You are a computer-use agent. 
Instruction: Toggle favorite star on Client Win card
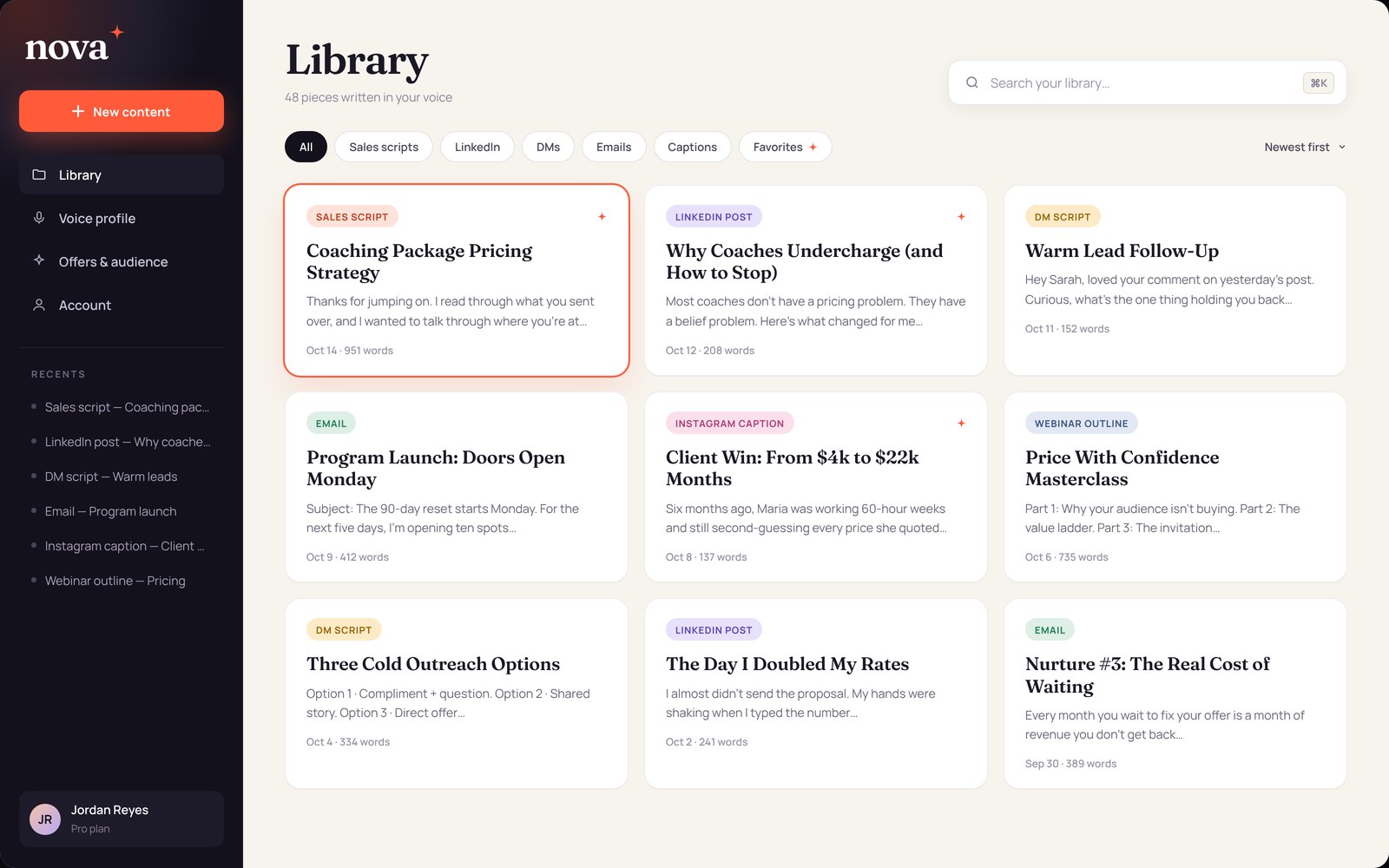961,423
